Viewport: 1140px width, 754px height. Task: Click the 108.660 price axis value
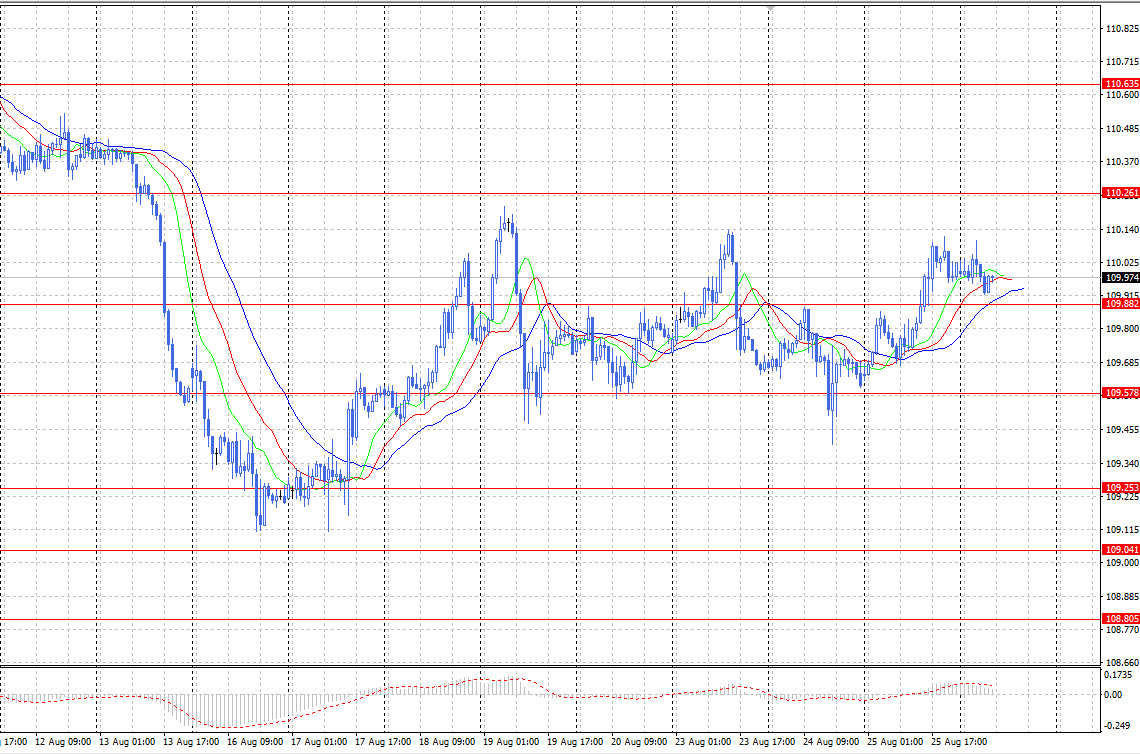tap(1122, 663)
